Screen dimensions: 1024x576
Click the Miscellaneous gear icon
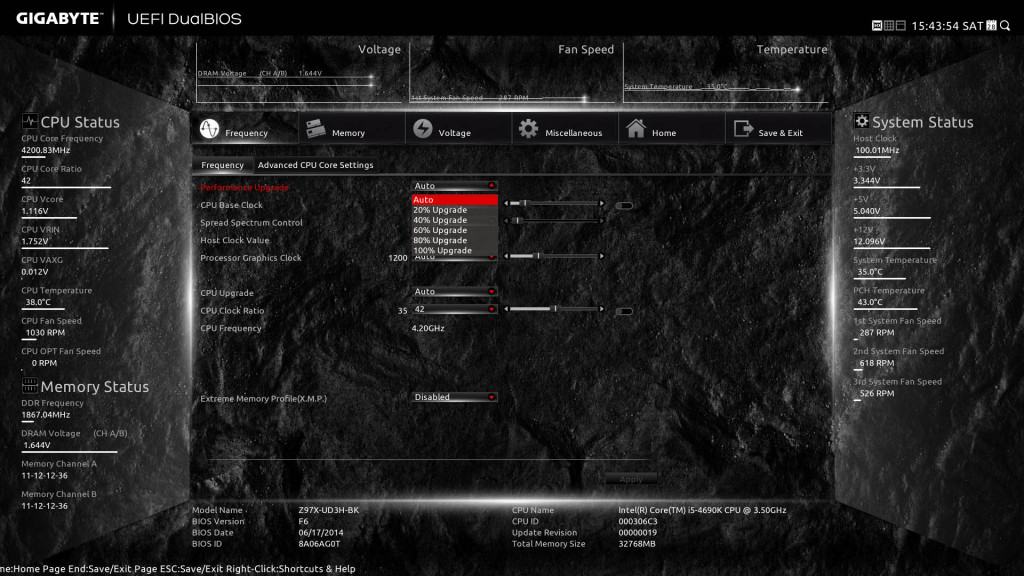click(528, 130)
